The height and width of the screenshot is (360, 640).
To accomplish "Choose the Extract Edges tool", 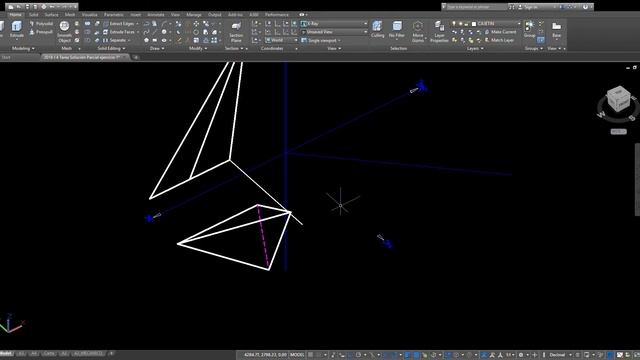I will click(119, 24).
